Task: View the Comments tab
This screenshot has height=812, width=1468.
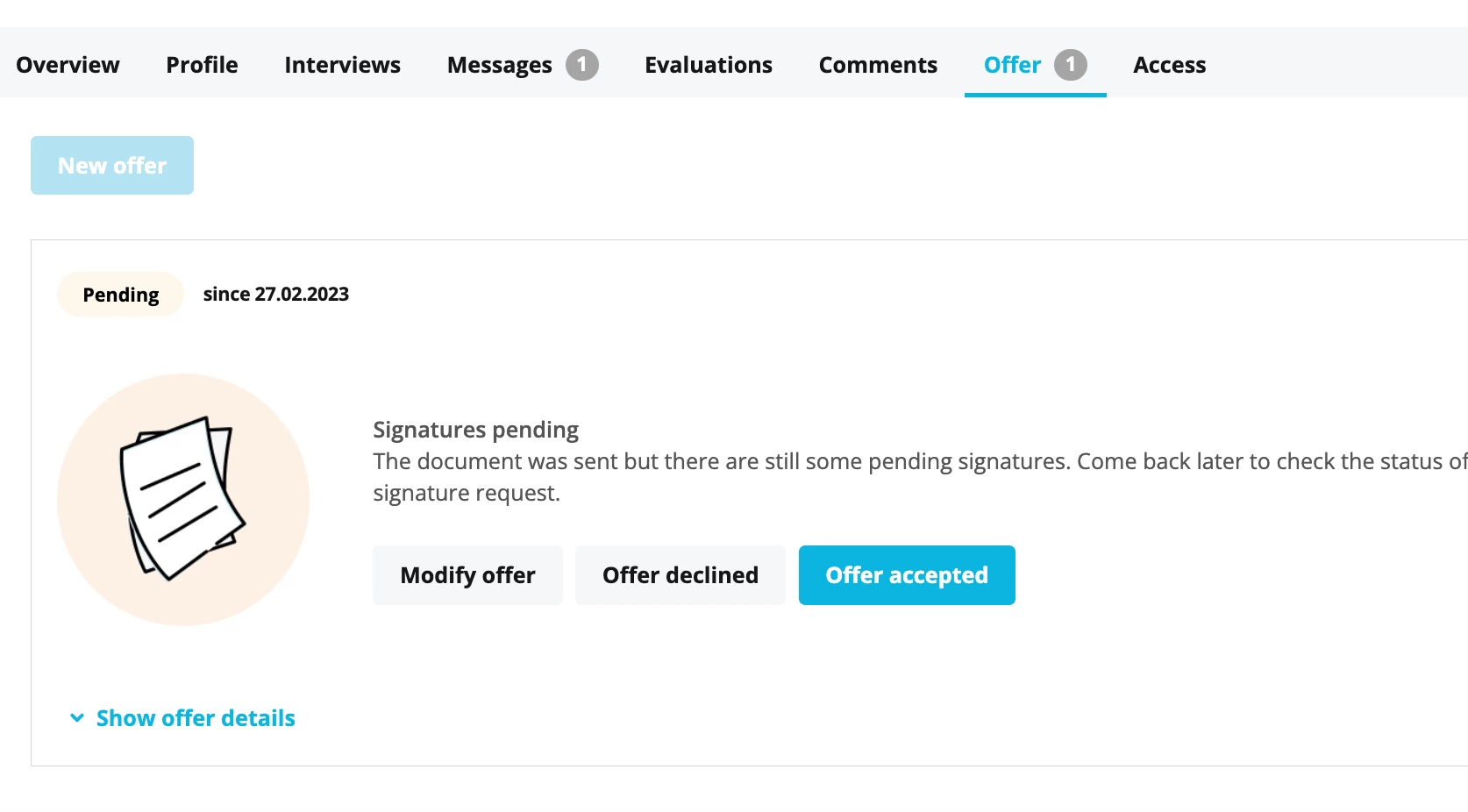Action: (878, 65)
